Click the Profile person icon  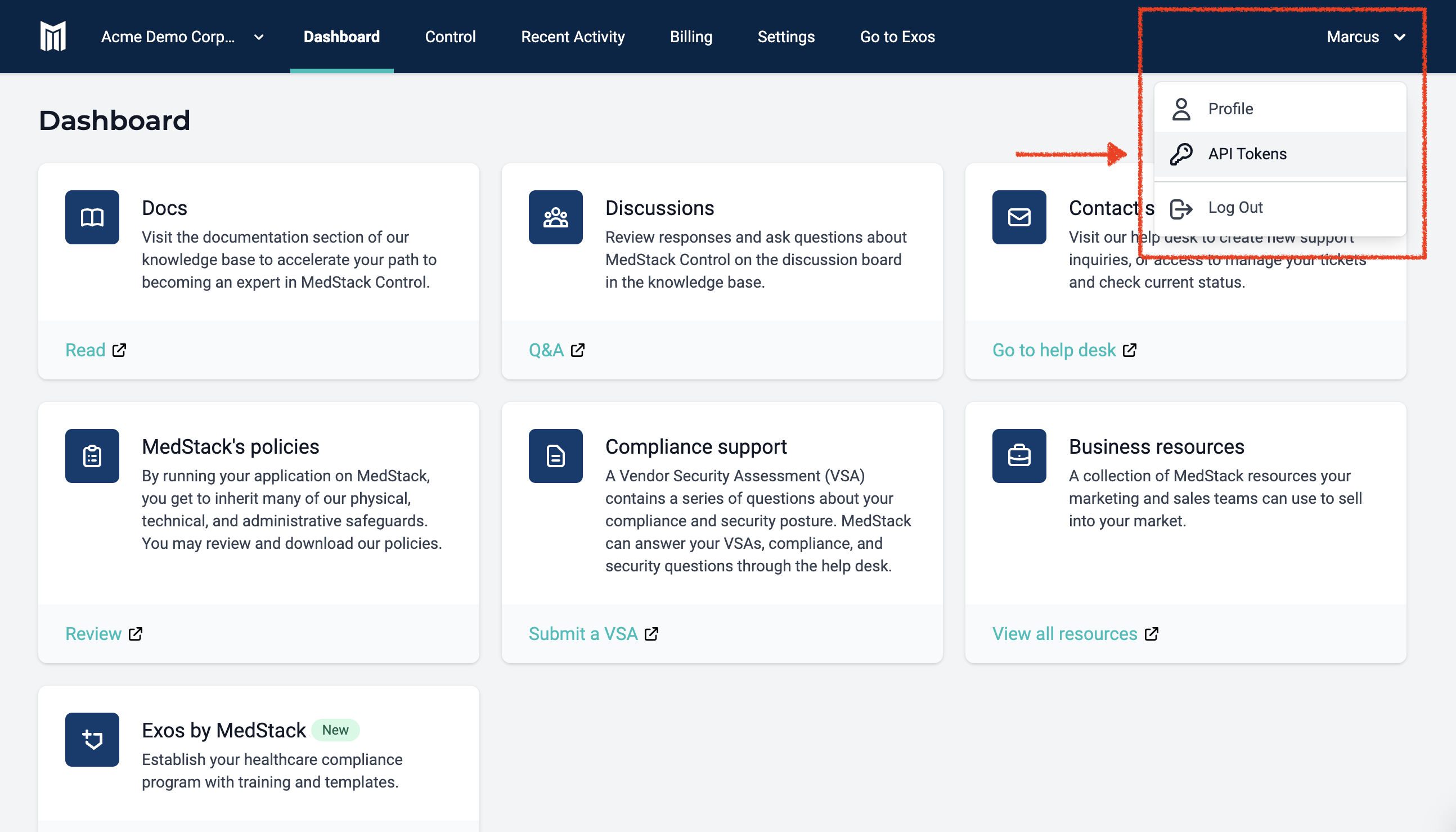pyautogui.click(x=1181, y=109)
